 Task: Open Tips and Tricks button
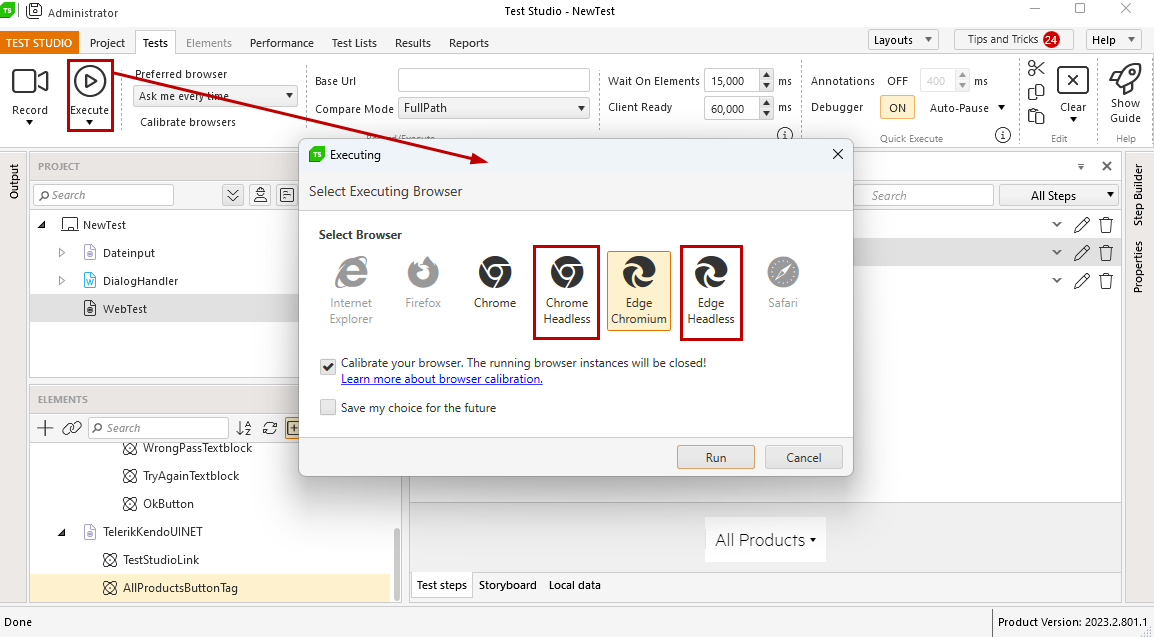(x=1013, y=40)
